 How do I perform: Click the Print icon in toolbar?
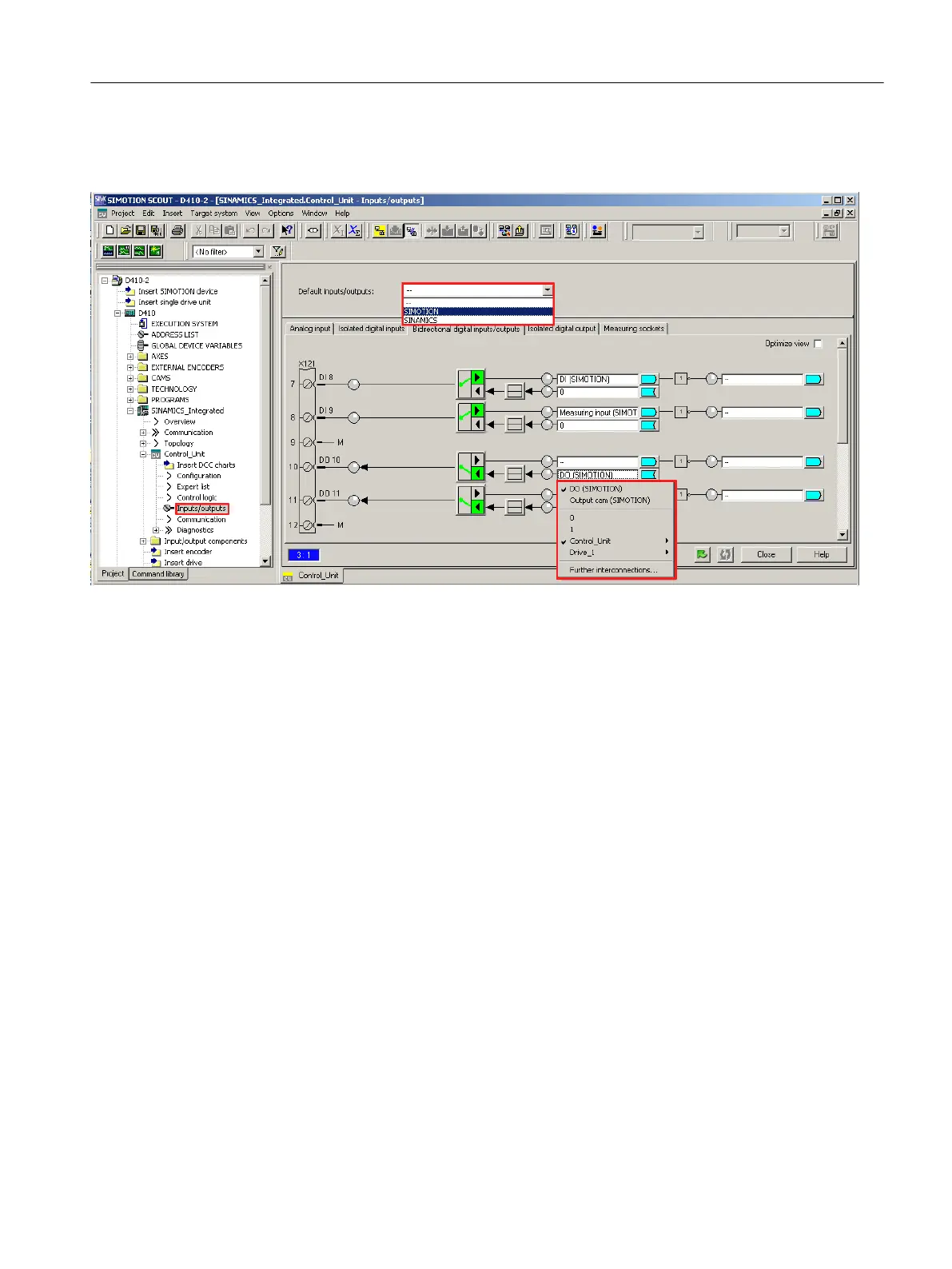point(177,231)
